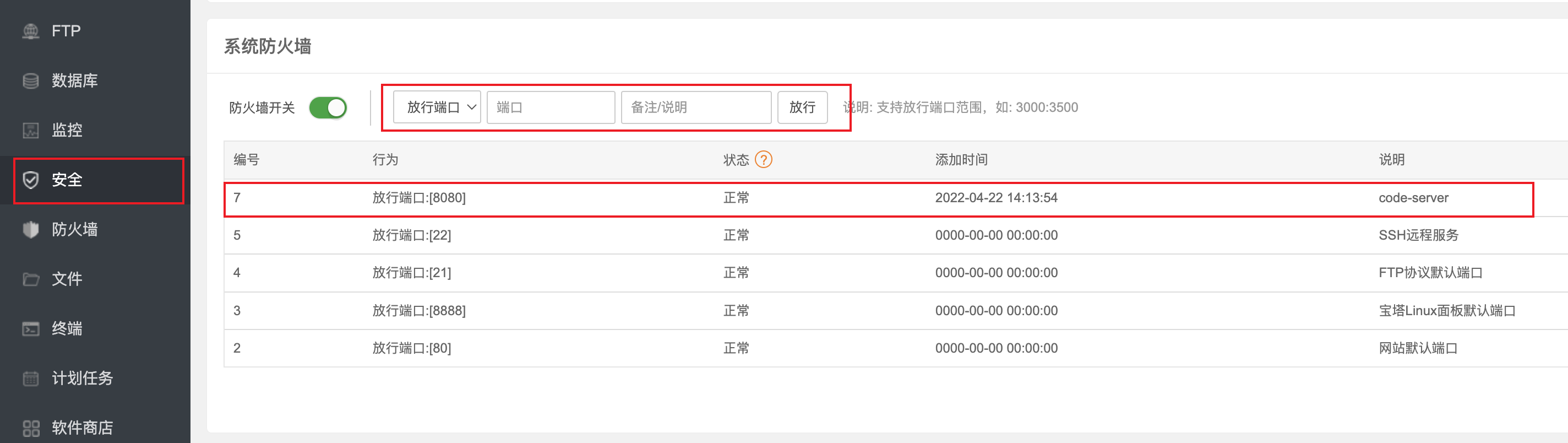Click the 放行端口:[8888] cell
Image resolution: width=1568 pixels, height=443 pixels.
coord(419,310)
